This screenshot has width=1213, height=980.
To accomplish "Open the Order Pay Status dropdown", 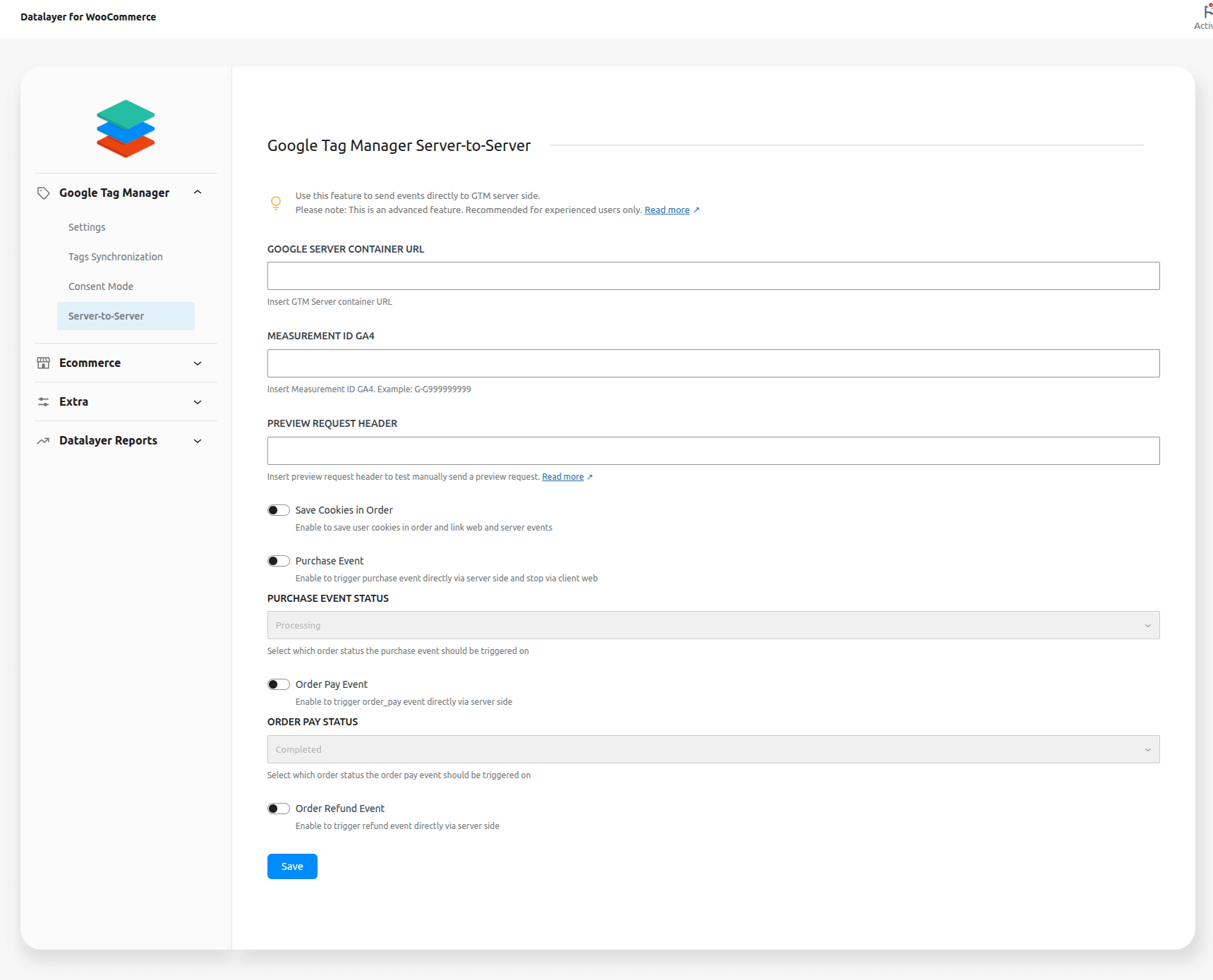I will [x=713, y=749].
